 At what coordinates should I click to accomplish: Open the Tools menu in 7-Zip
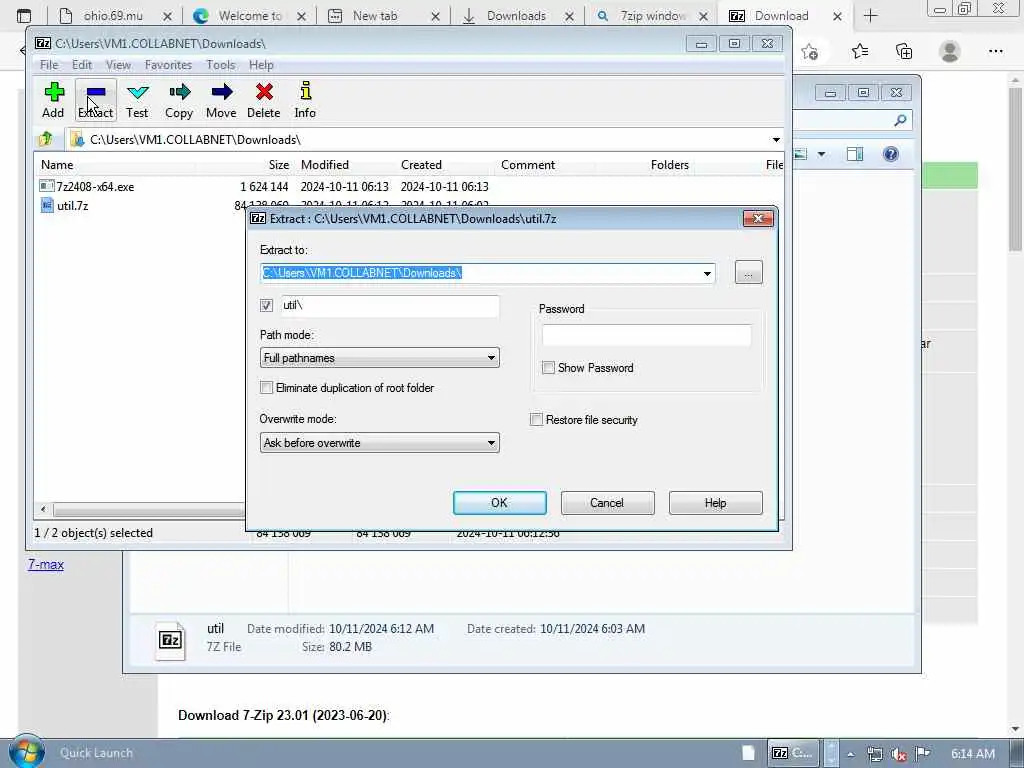(221, 65)
